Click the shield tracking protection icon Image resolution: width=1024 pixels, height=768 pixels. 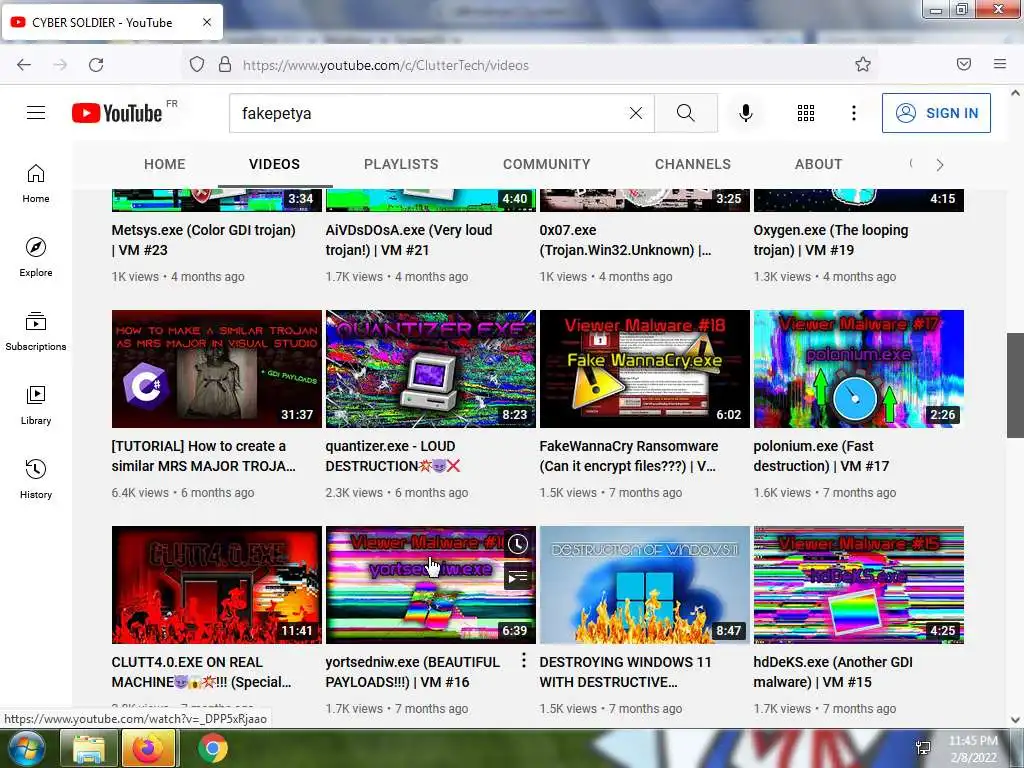coord(197,65)
